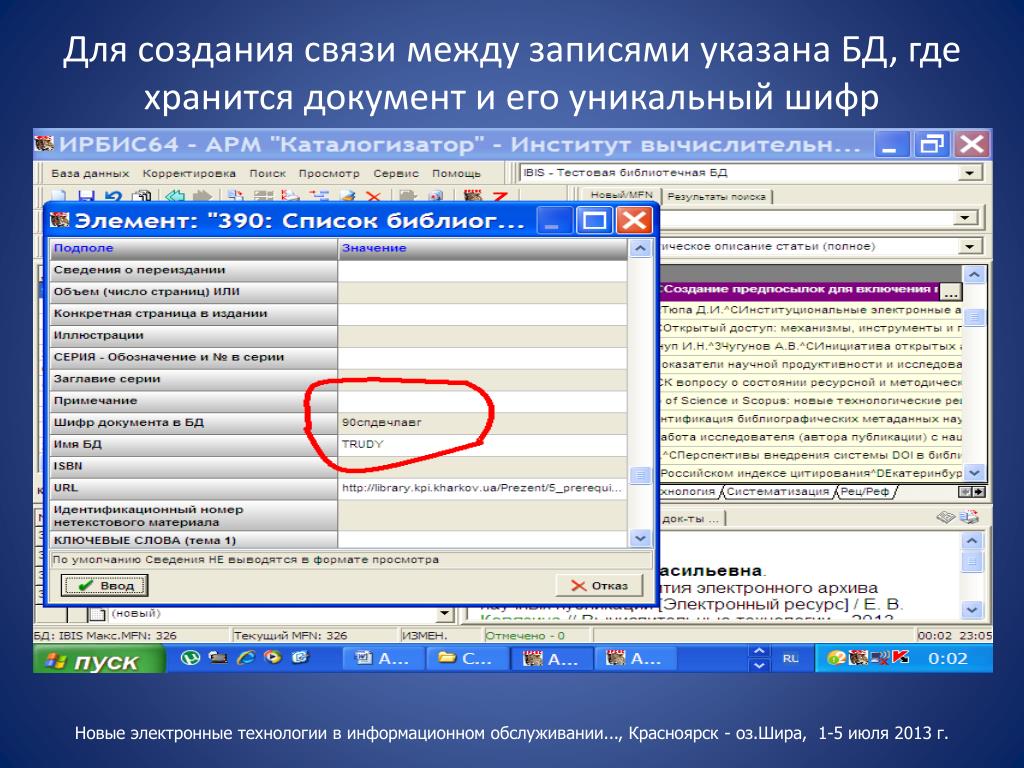The height and width of the screenshot is (768, 1024).
Task: Click the Значение column header
Action: tap(482, 248)
